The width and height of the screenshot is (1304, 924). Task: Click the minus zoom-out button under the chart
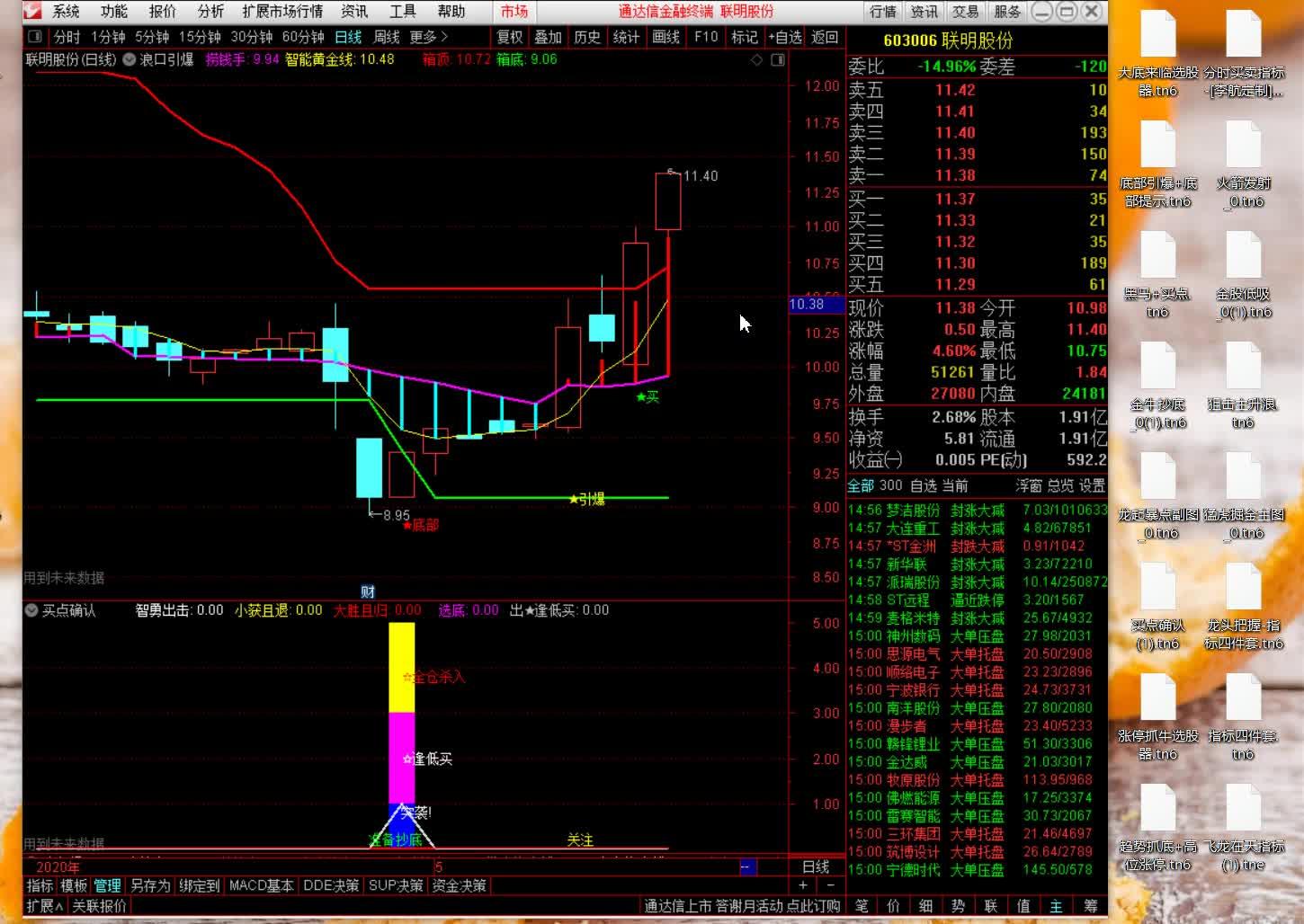point(830,885)
